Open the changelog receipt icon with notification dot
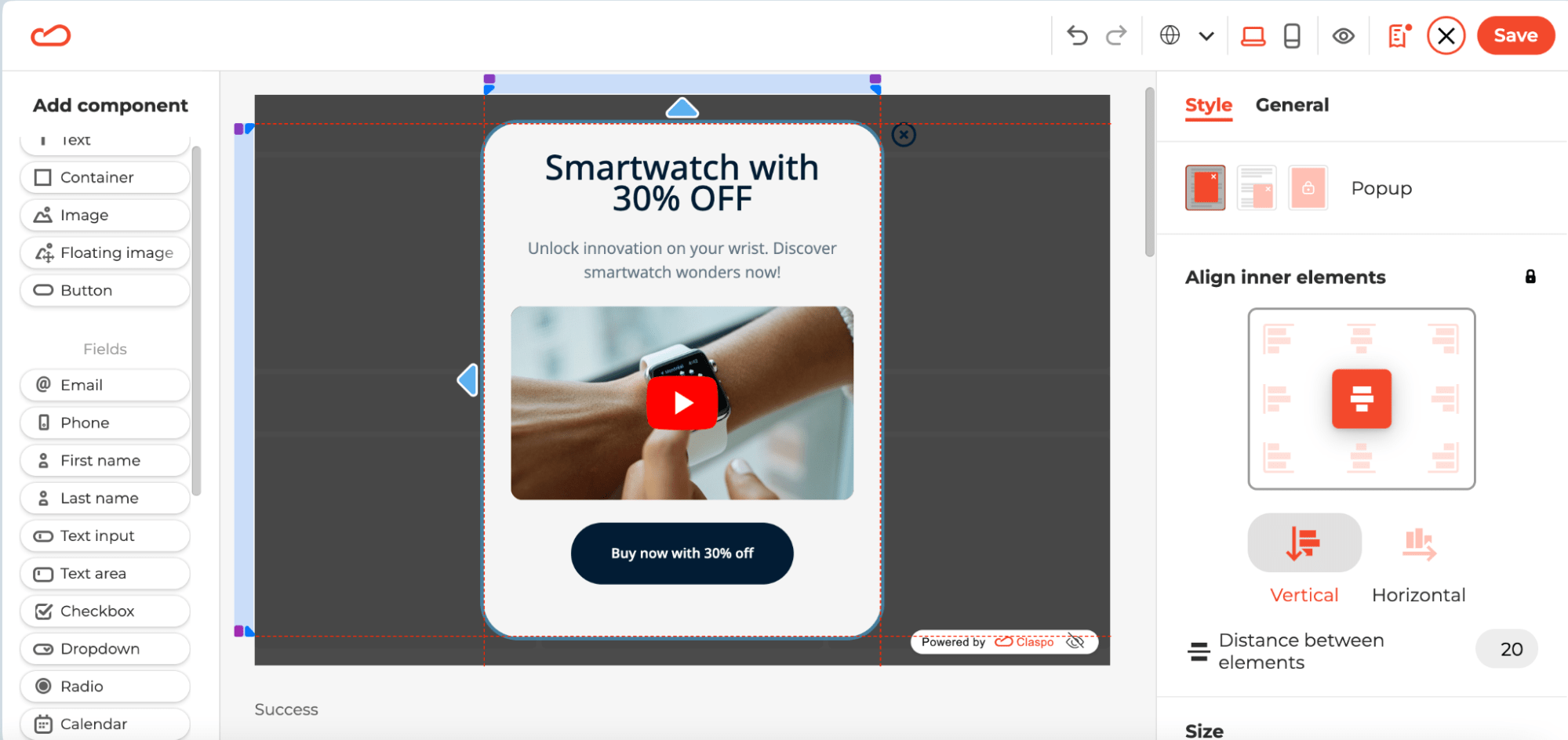 1396,35
